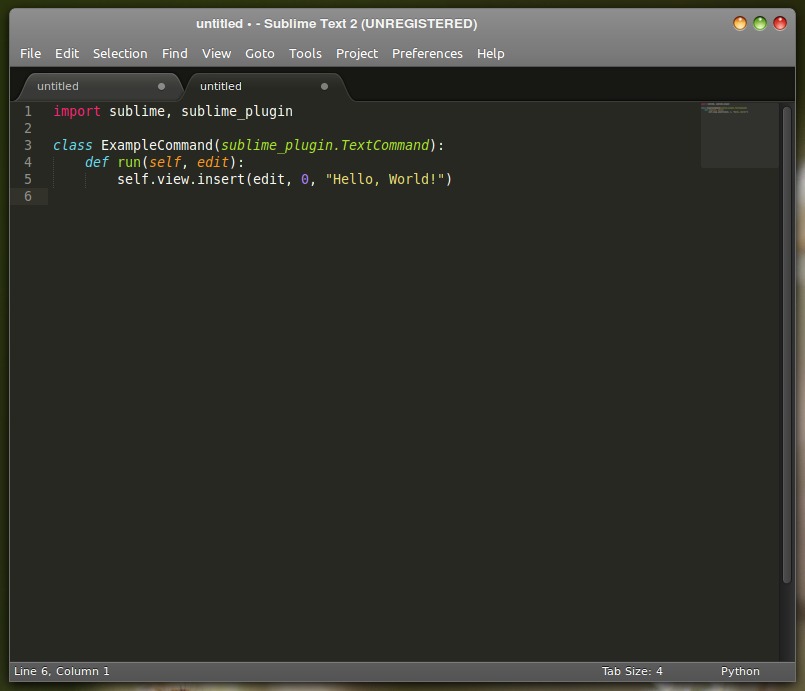Open the Selection menu
Image resolution: width=805 pixels, height=691 pixels.
coord(120,53)
